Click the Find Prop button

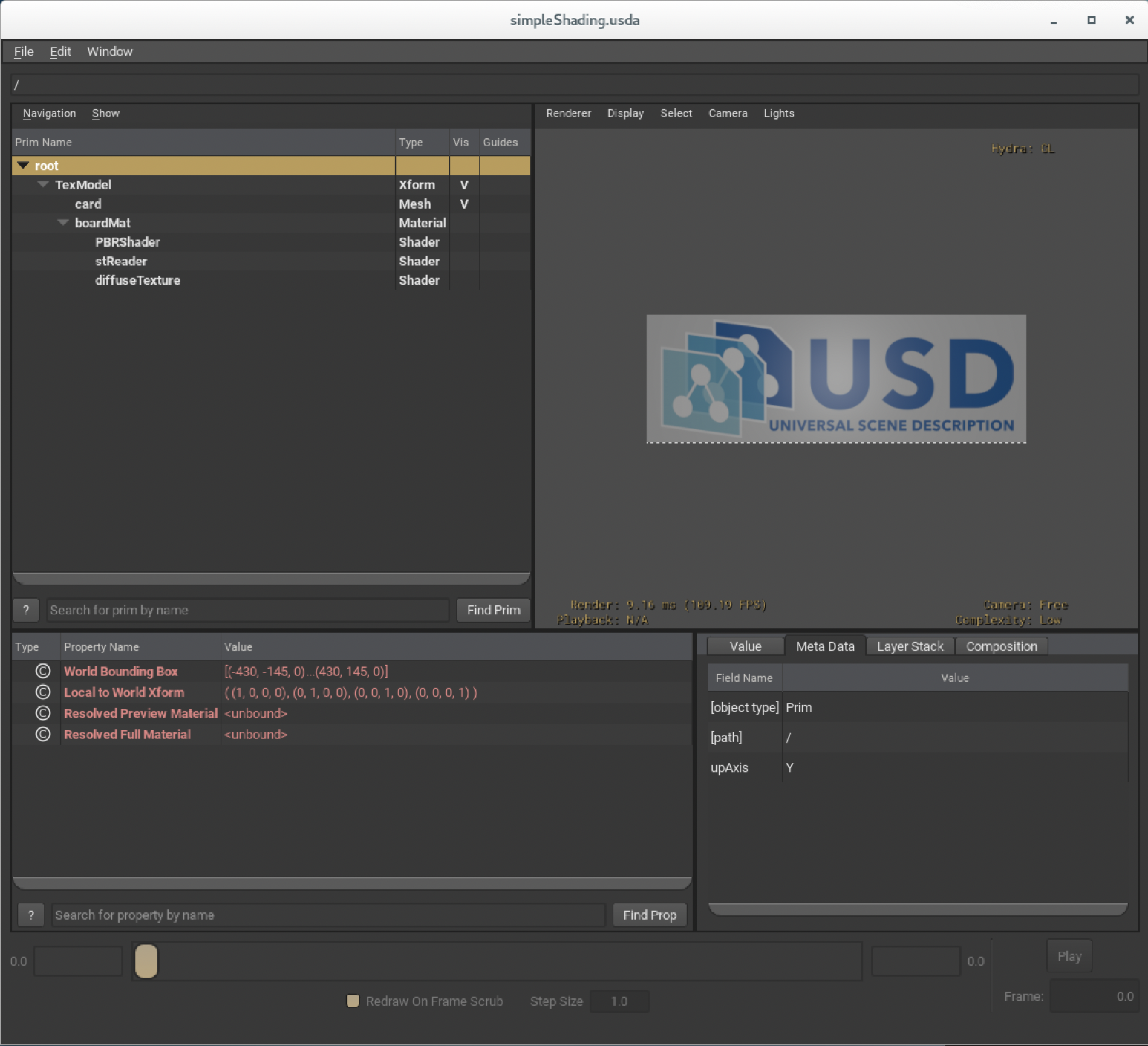650,915
